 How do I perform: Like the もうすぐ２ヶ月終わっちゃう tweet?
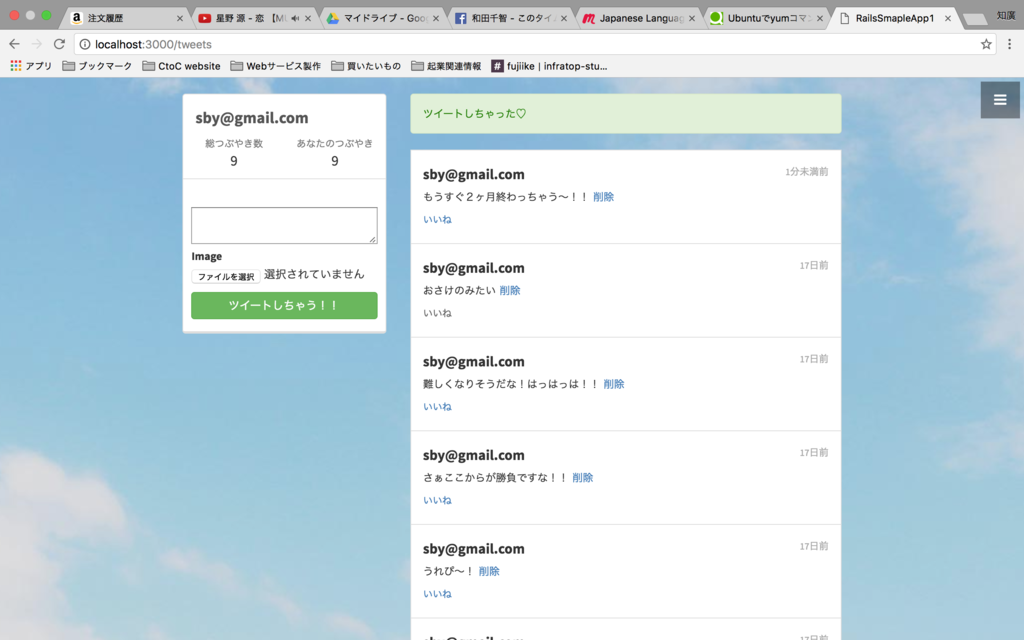click(x=437, y=219)
